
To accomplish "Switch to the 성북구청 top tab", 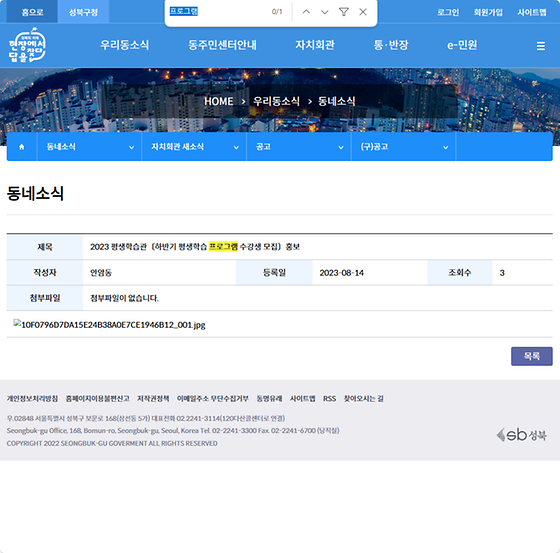I will click(83, 12).
